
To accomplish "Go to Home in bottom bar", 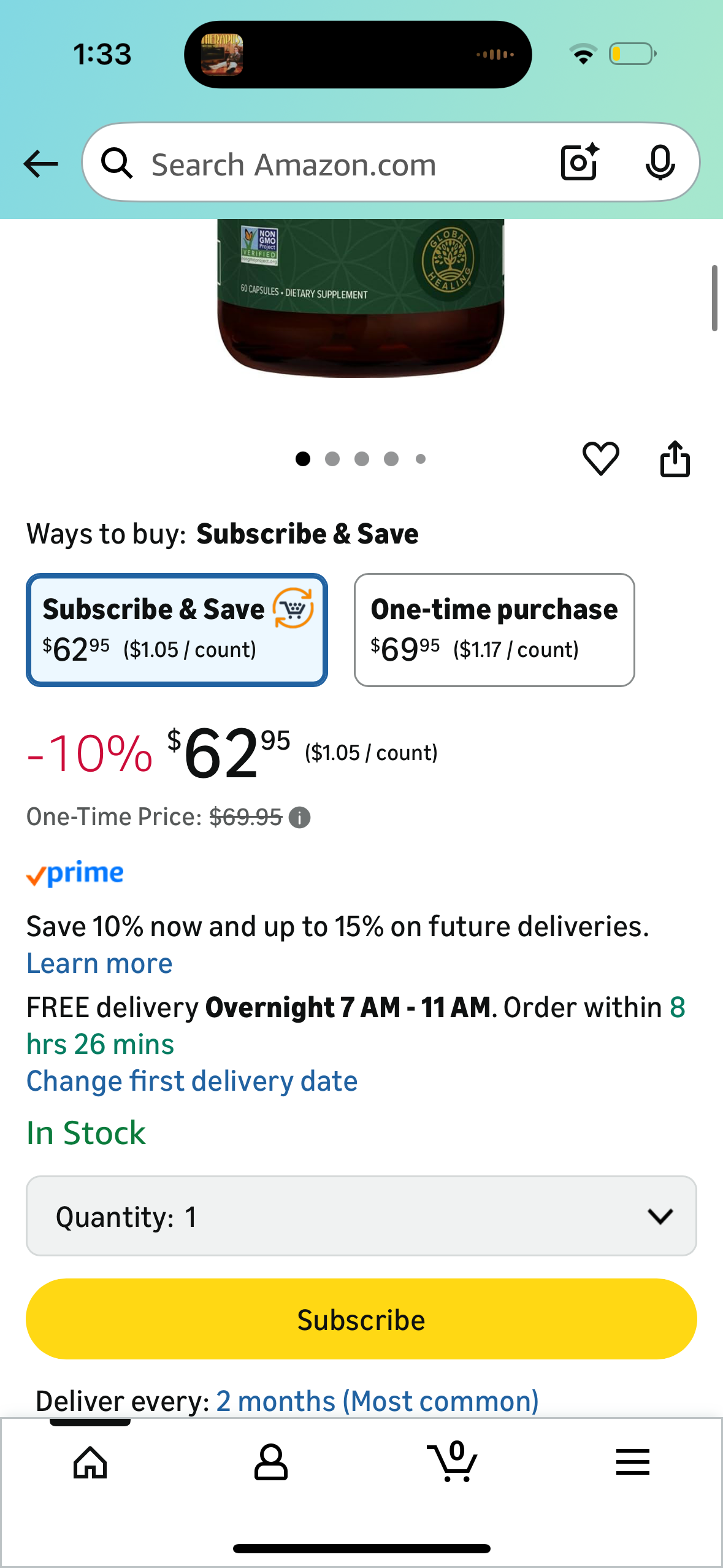I will (x=90, y=1462).
